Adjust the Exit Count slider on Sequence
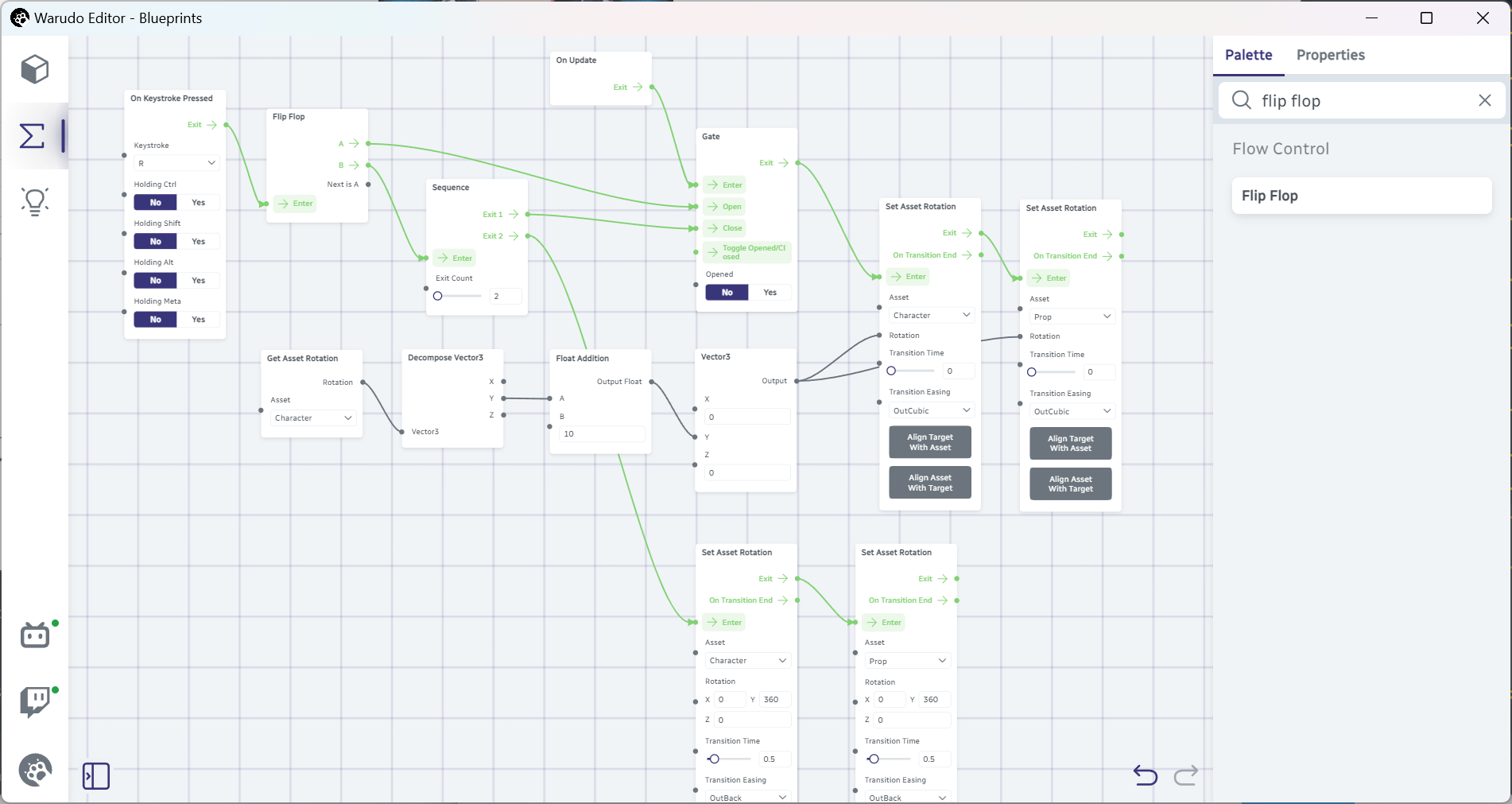Image resolution: width=1512 pixels, height=804 pixels. (x=457, y=296)
